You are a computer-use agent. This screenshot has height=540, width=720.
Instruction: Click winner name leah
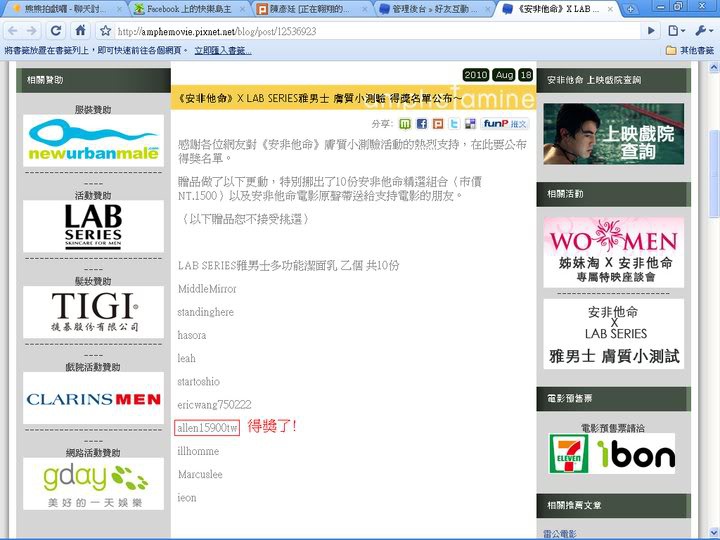tap(186, 358)
